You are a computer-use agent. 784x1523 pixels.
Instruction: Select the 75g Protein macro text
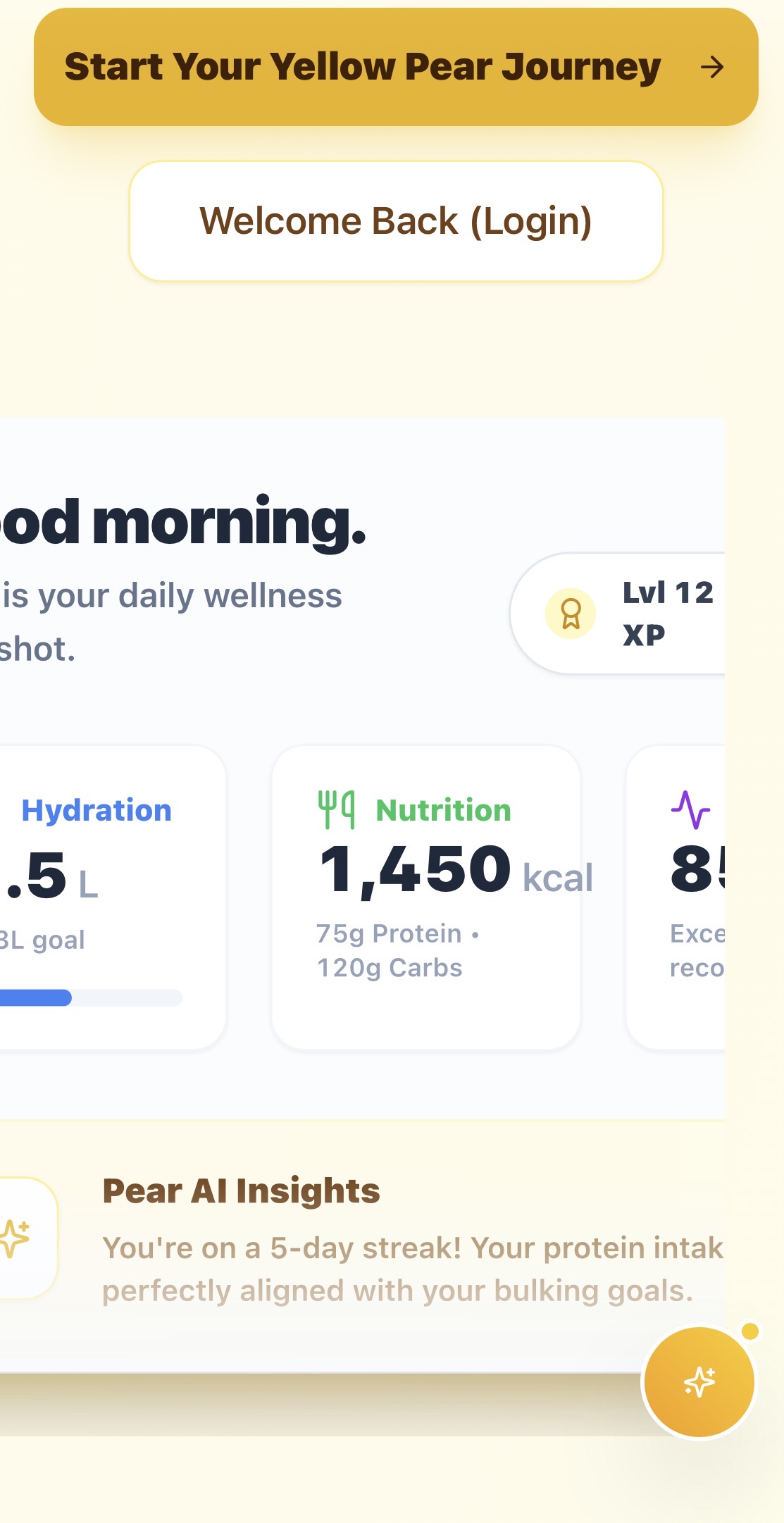[x=389, y=934]
